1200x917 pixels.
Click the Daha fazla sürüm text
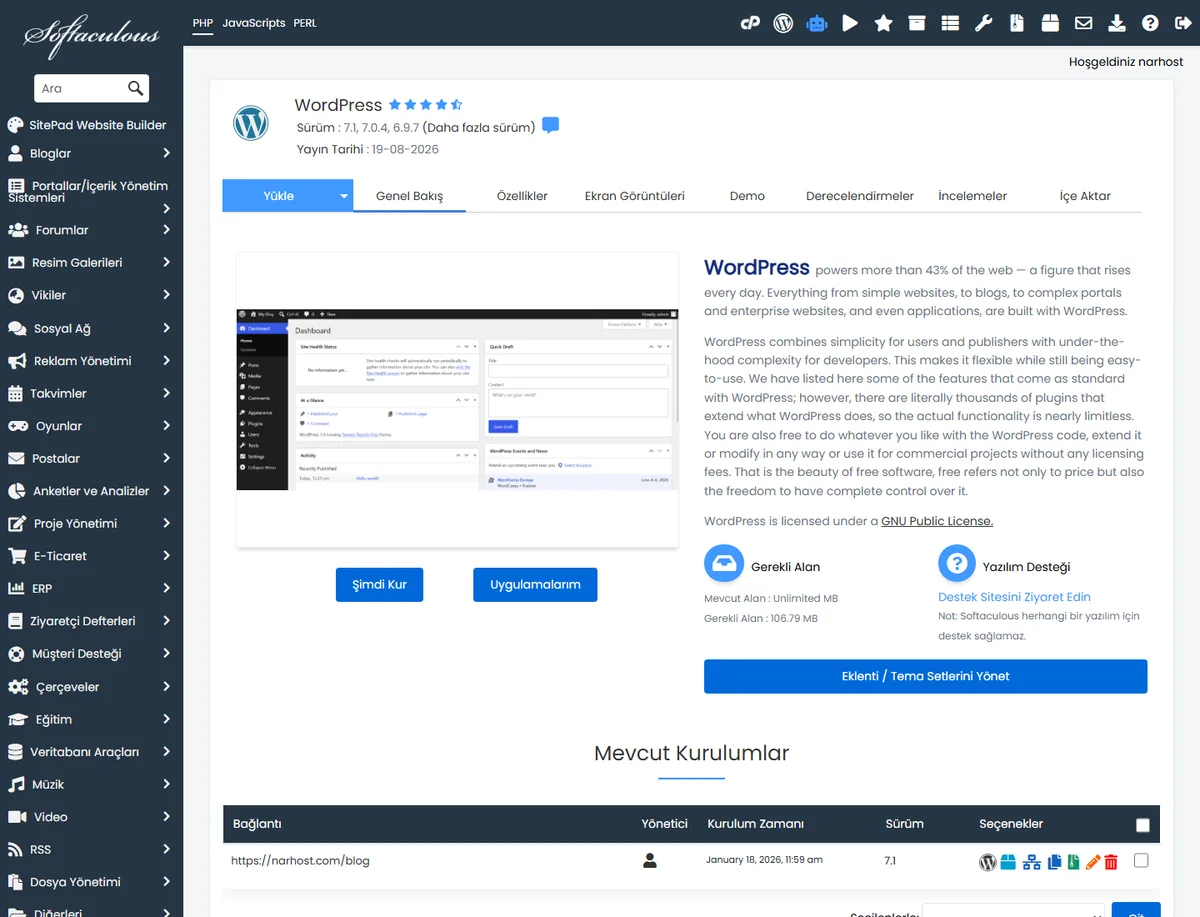pyautogui.click(x=479, y=127)
